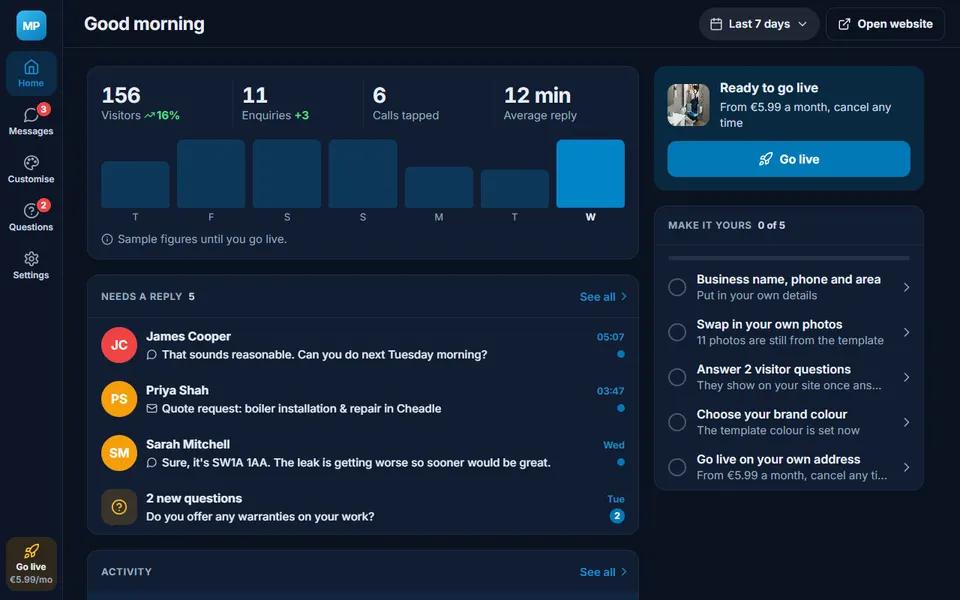Click See all in Activity section
The height and width of the screenshot is (600, 960).
click(603, 572)
